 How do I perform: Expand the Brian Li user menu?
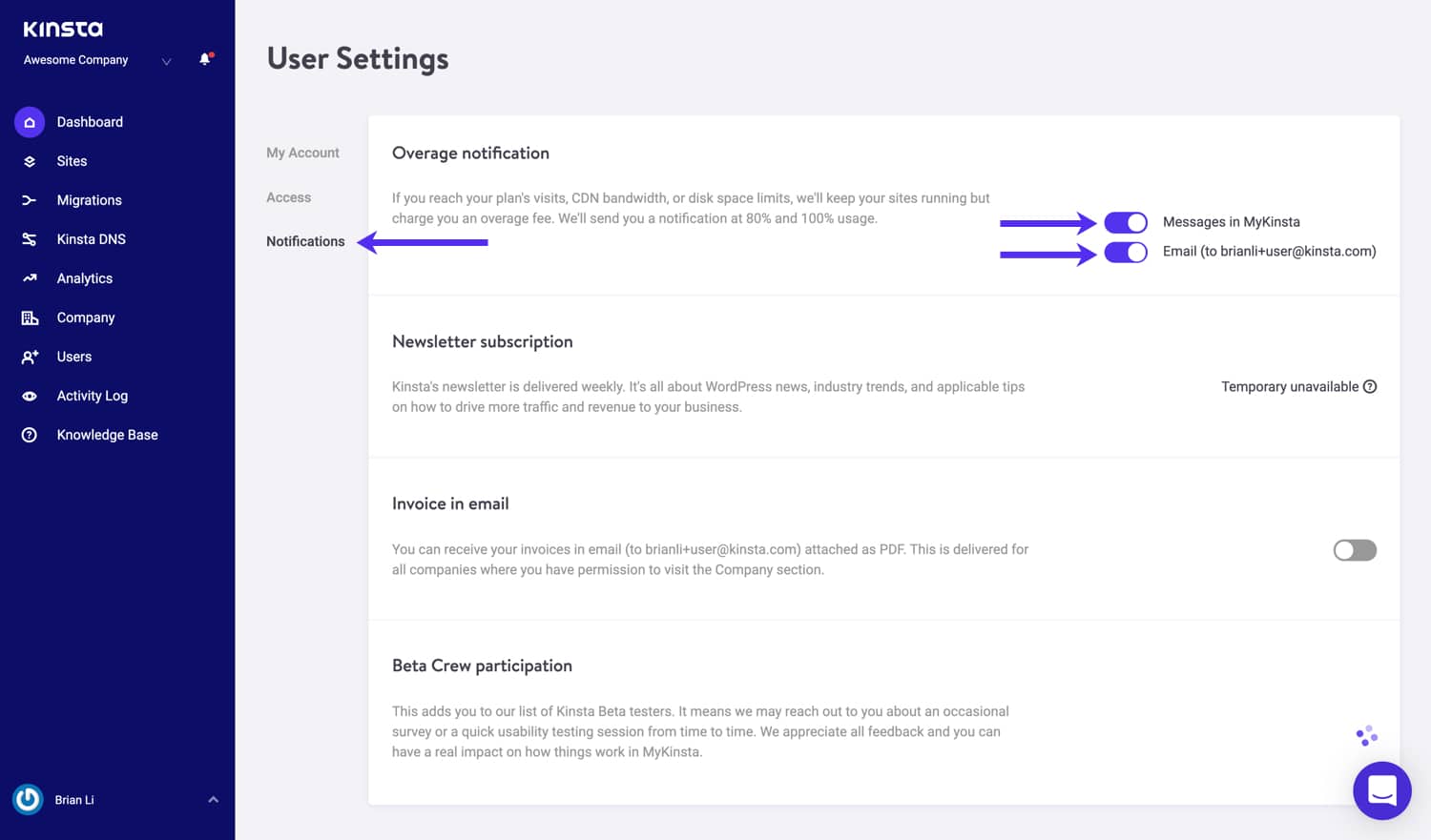tap(213, 800)
